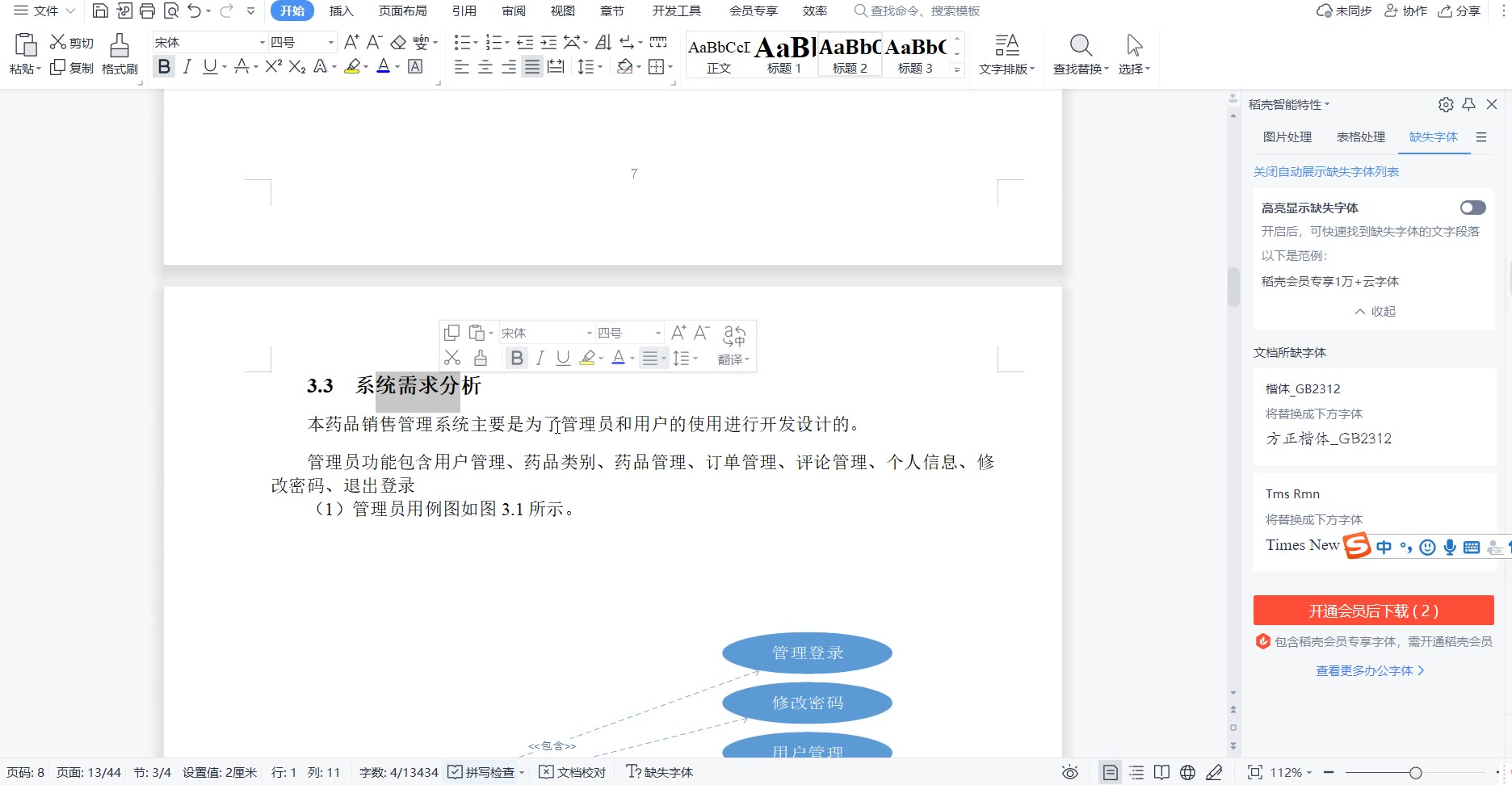Decrease font size in ribbon
Screen dimensions: 1512x785
click(x=374, y=42)
